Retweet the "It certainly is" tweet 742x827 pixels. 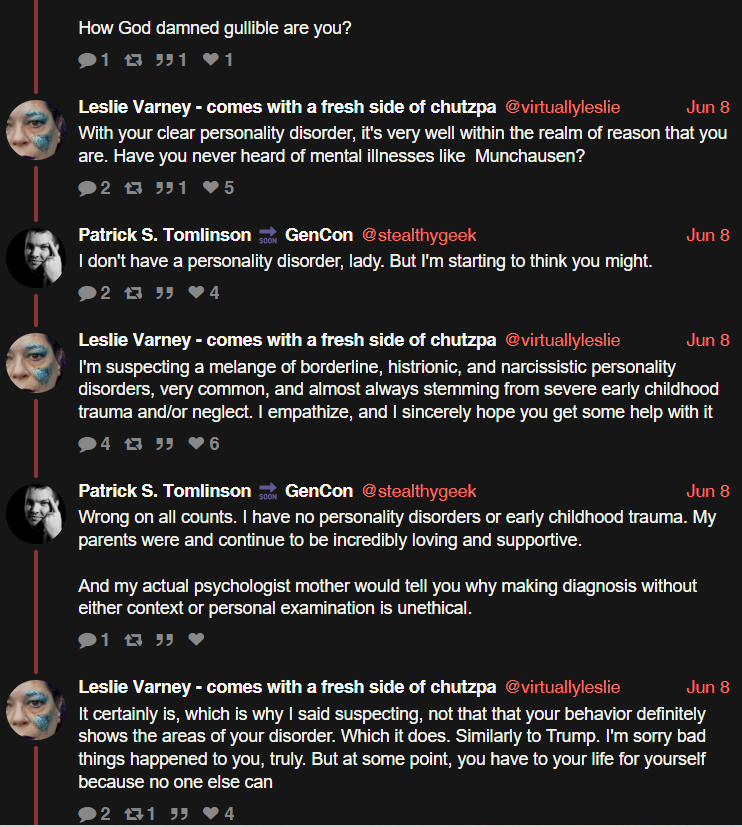point(140,813)
